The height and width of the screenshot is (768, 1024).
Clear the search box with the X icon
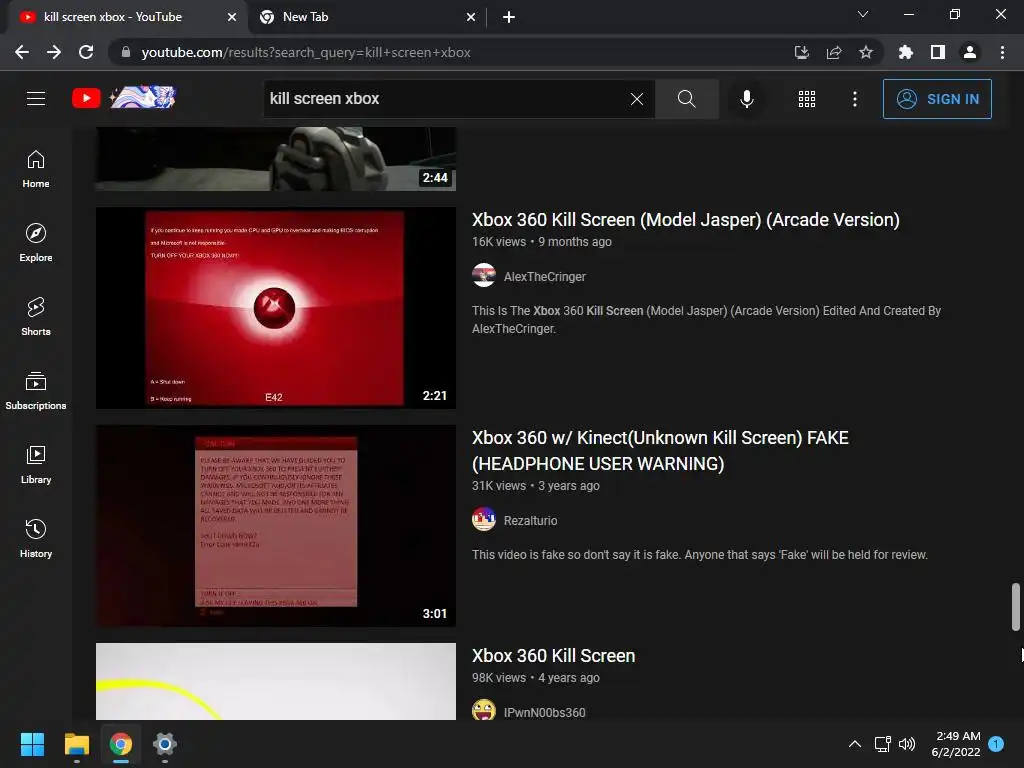[637, 99]
